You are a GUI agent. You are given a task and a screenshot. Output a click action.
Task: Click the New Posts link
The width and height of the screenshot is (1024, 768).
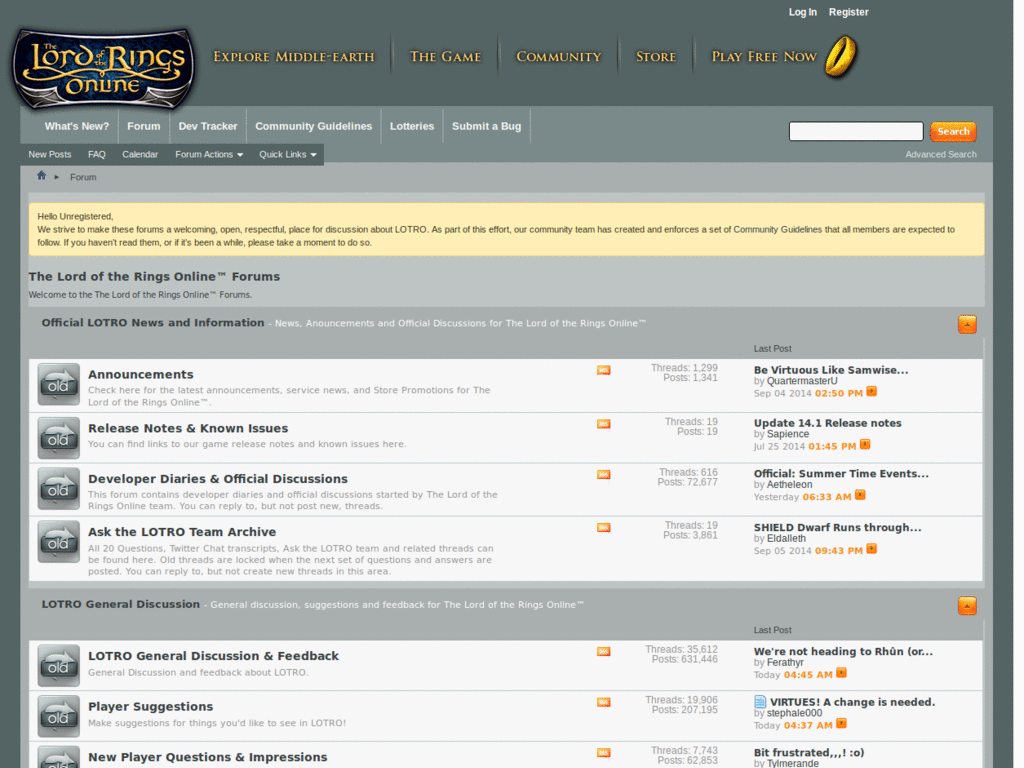(x=50, y=155)
